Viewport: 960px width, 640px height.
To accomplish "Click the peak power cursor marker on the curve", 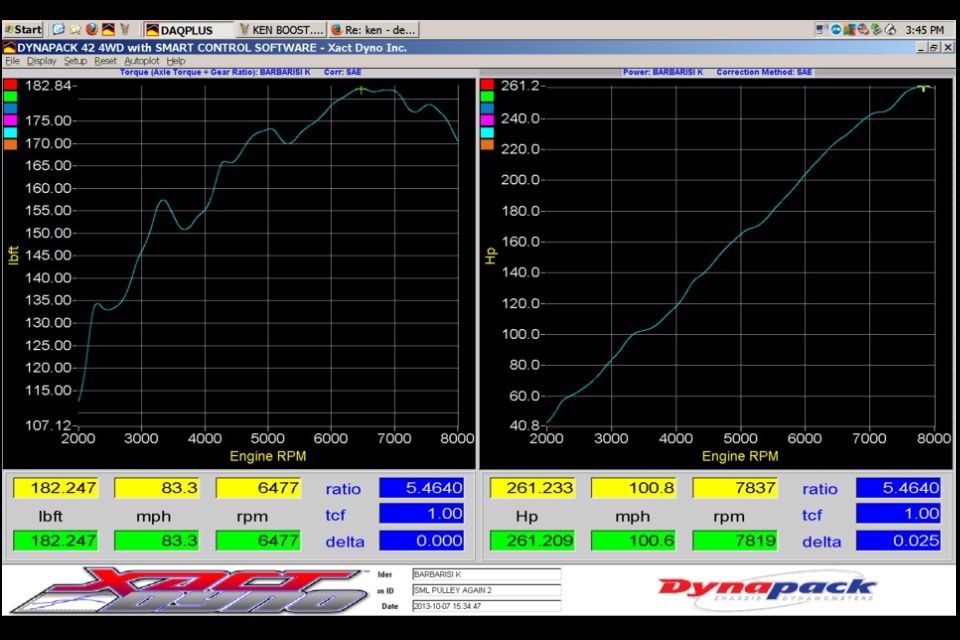I will 923,88.
